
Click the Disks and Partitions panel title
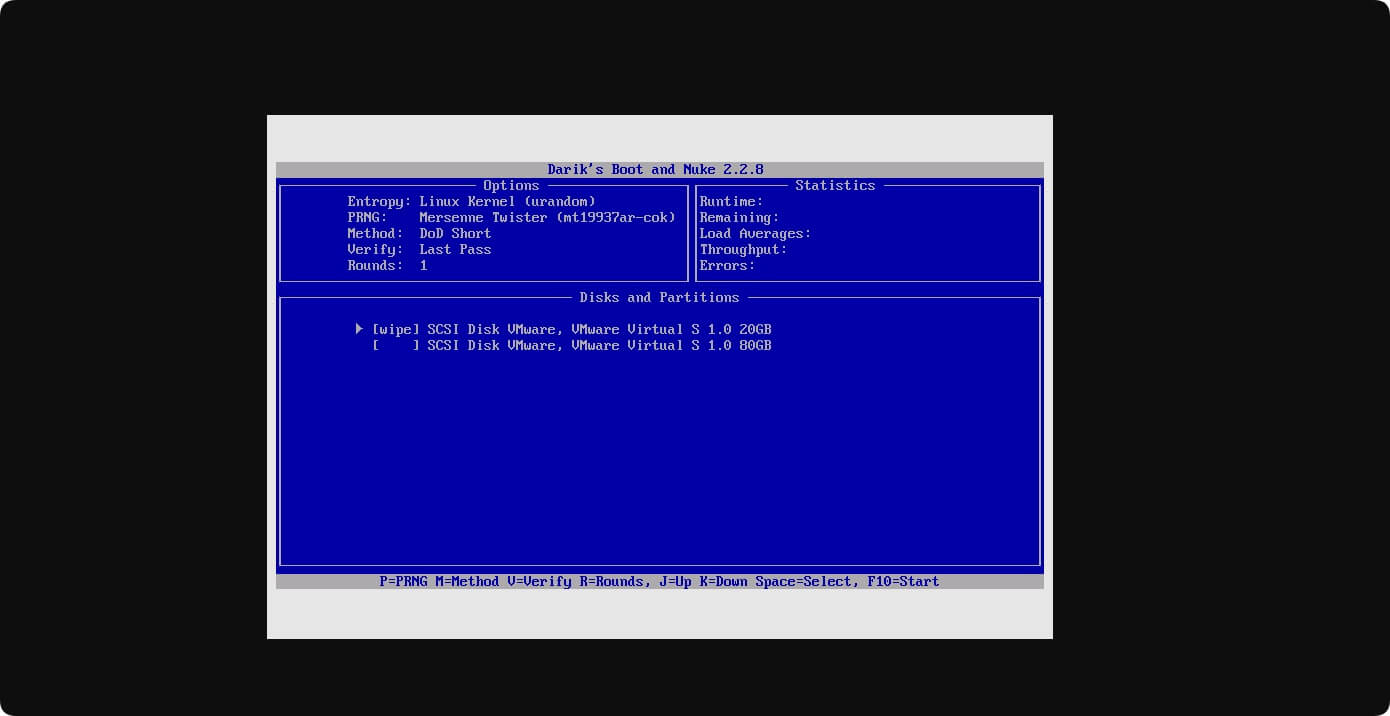pos(659,297)
